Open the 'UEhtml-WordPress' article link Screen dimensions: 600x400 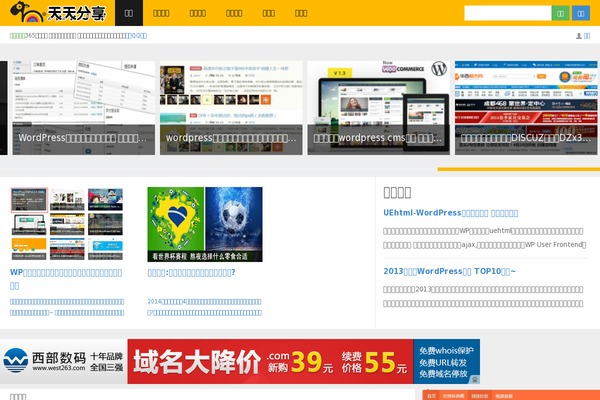point(450,213)
